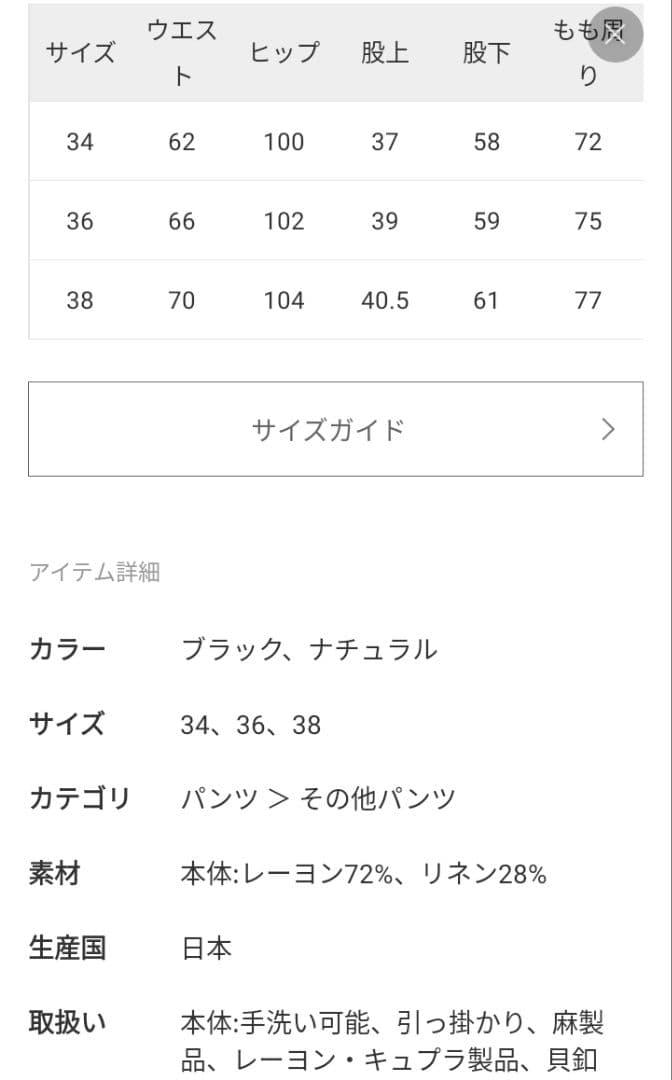Click size 36 in the size chart
This screenshot has width=672, height=1080.
coord(80,221)
